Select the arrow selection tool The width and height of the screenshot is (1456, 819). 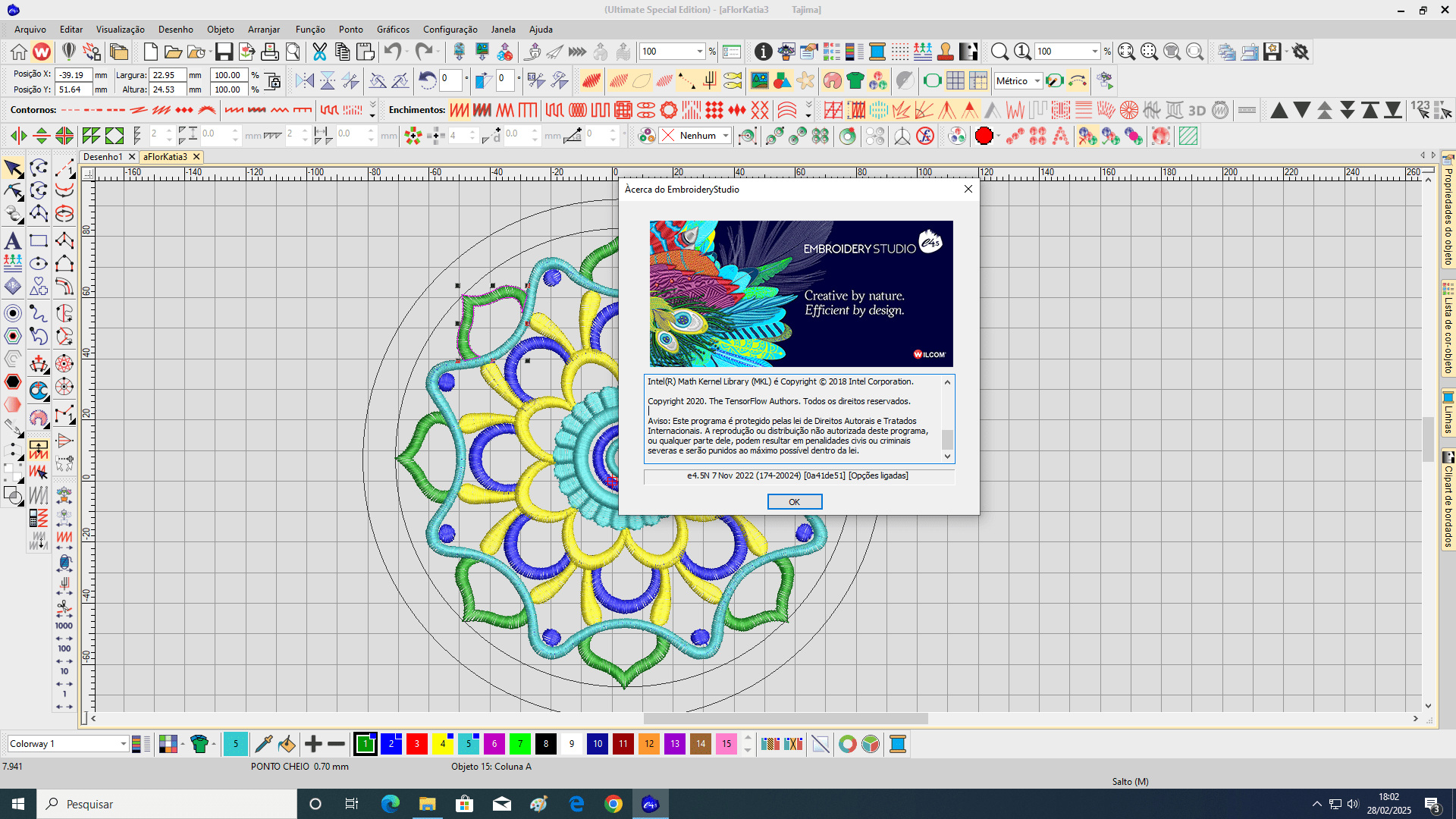coord(12,168)
